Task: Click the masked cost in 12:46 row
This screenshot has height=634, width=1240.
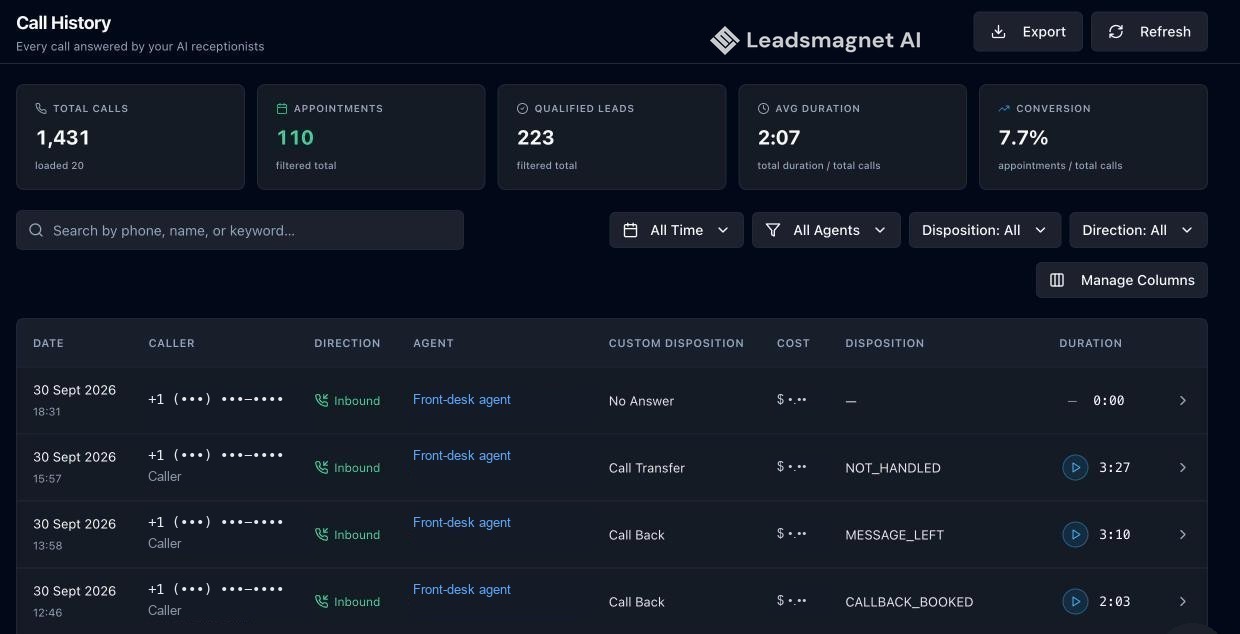Action: click(x=792, y=600)
